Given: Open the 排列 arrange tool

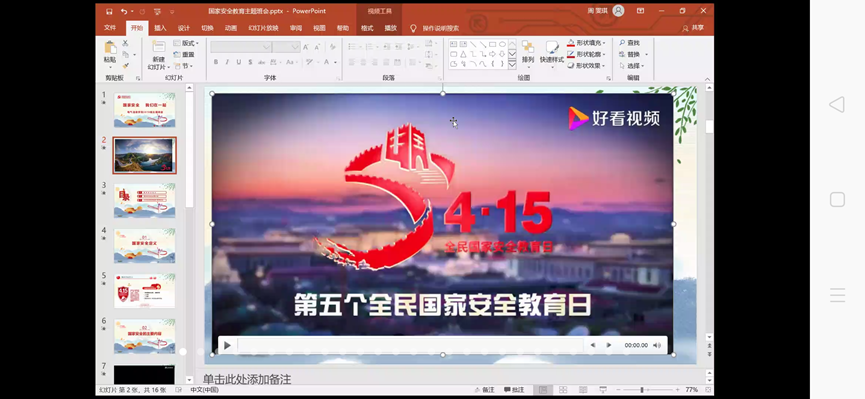Looking at the screenshot, I should tap(528, 52).
